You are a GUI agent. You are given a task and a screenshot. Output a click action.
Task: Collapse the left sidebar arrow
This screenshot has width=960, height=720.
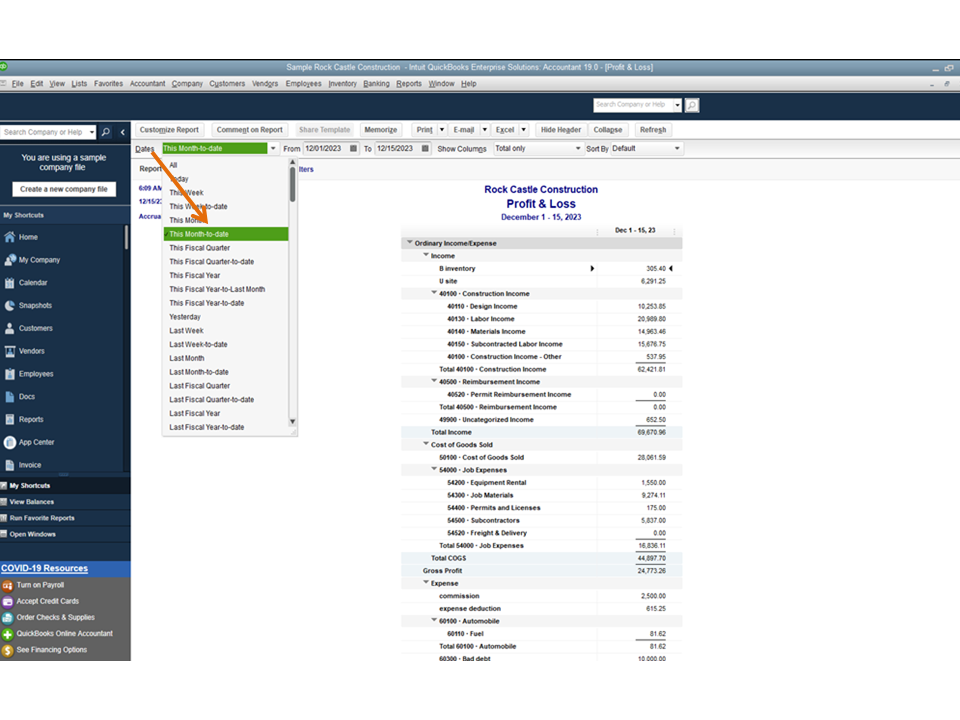[x=122, y=132]
